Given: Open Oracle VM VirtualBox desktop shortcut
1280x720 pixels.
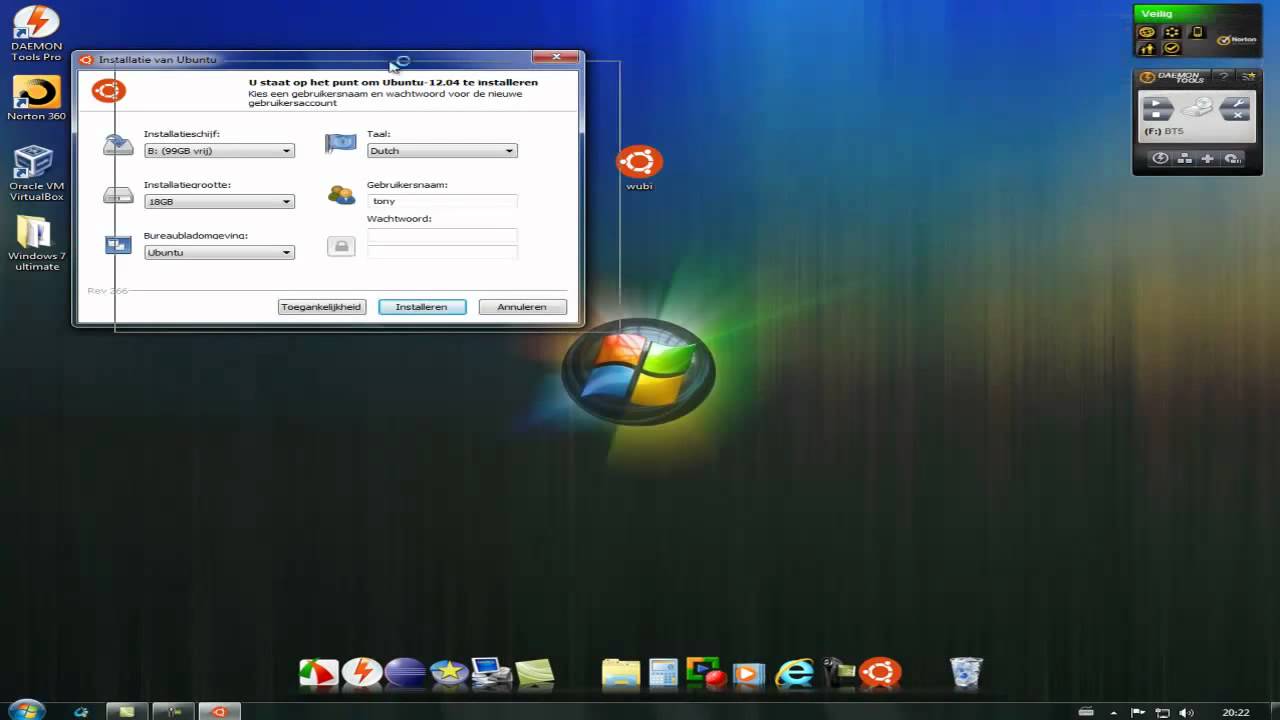Looking at the screenshot, I should 37,174.
